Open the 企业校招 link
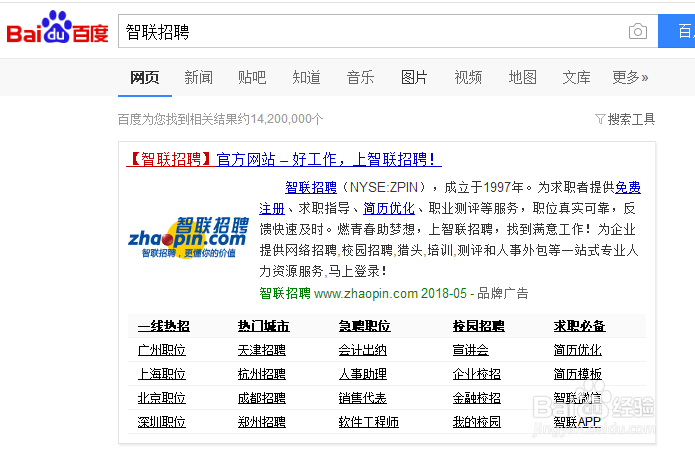The height and width of the screenshot is (453, 695). point(476,374)
